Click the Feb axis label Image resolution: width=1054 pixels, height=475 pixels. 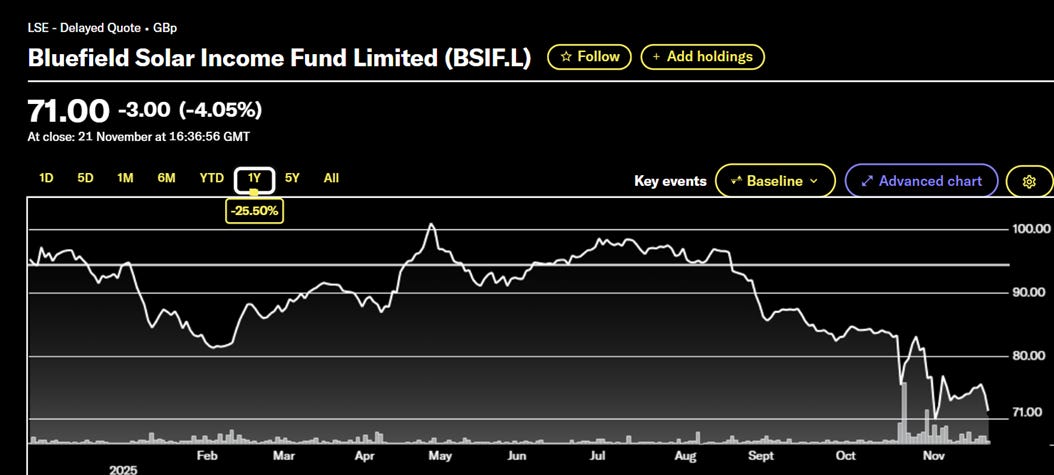coord(206,456)
